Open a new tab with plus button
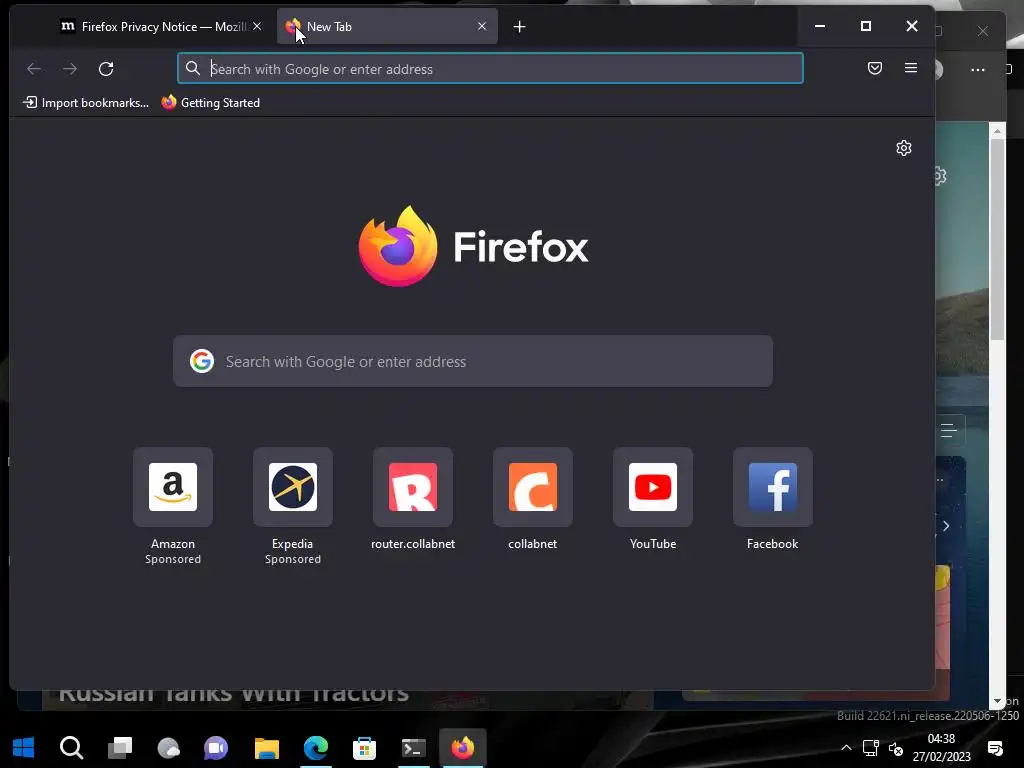Image resolution: width=1024 pixels, height=768 pixels. tap(519, 27)
